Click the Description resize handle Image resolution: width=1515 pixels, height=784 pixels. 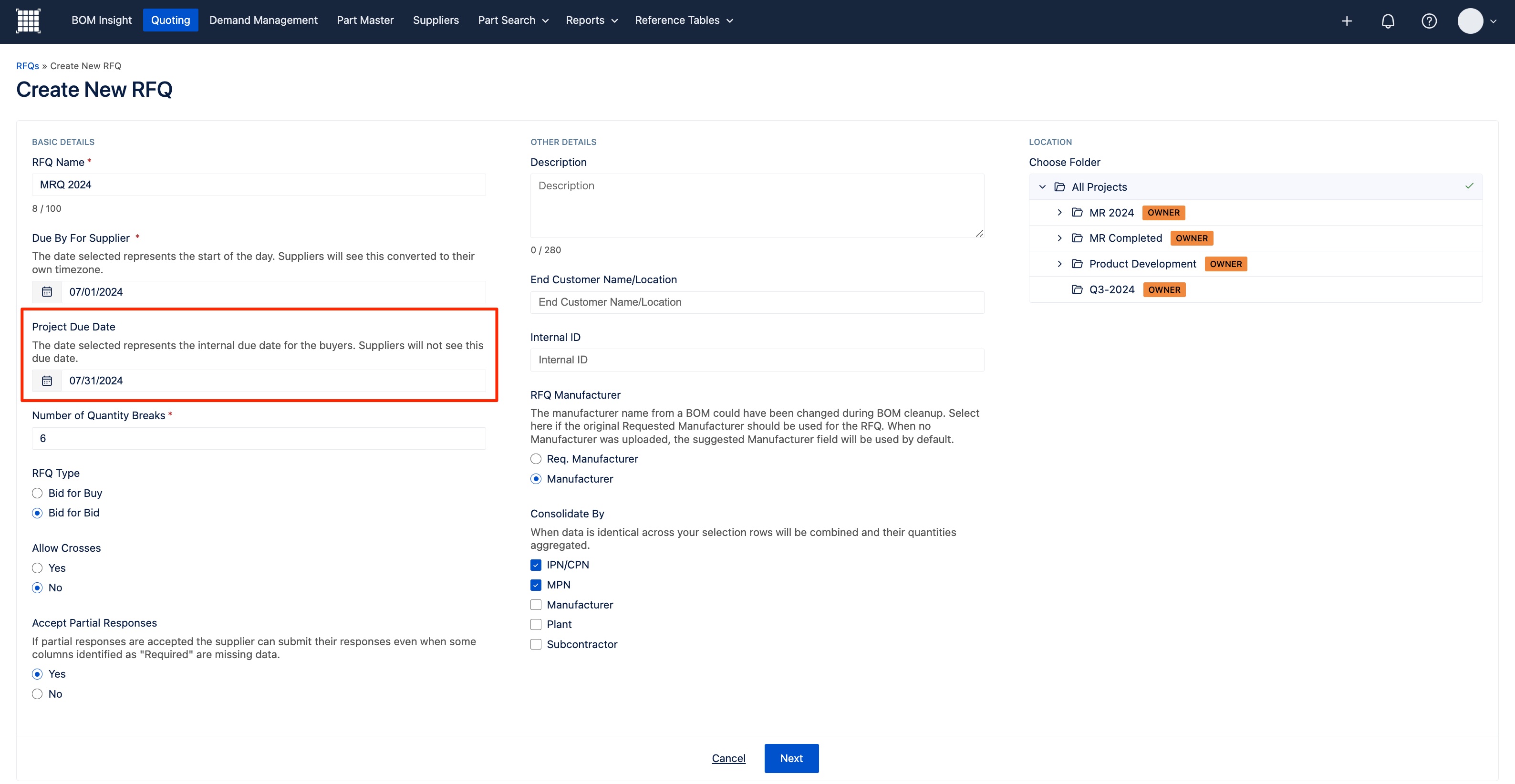979,234
